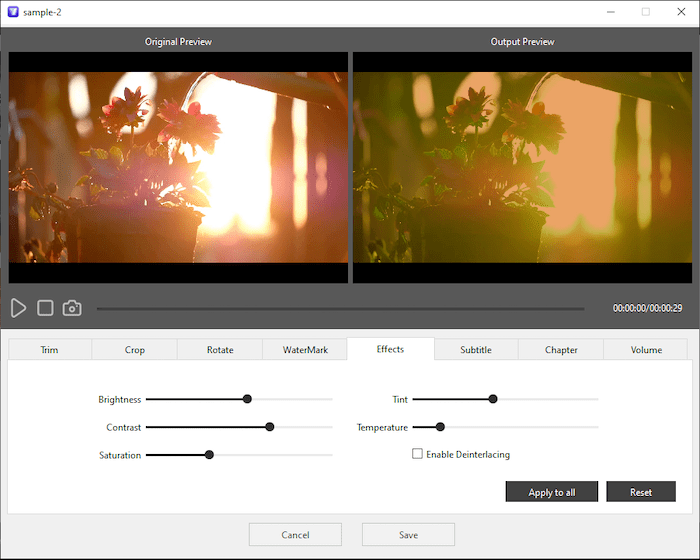Switch to the Trim tab
700x560 pixels.
(50, 350)
